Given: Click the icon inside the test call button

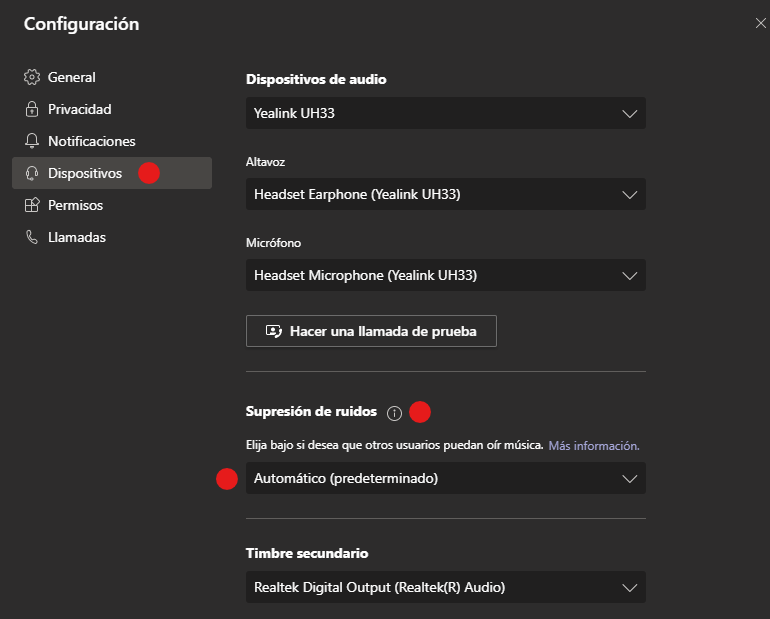Looking at the screenshot, I should 273,331.
